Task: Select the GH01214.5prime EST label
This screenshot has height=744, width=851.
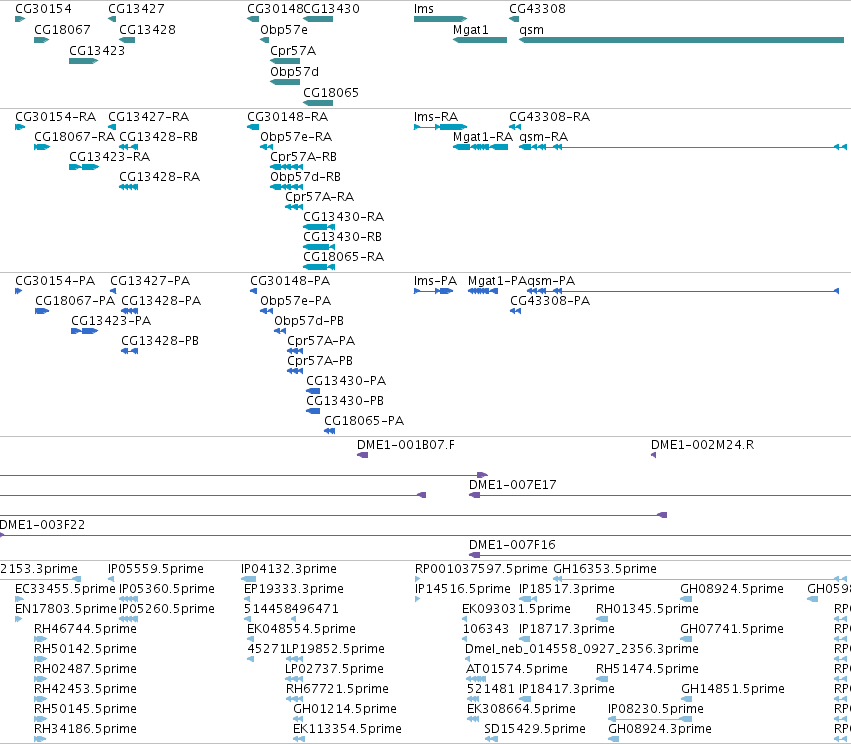Action: [x=345, y=709]
